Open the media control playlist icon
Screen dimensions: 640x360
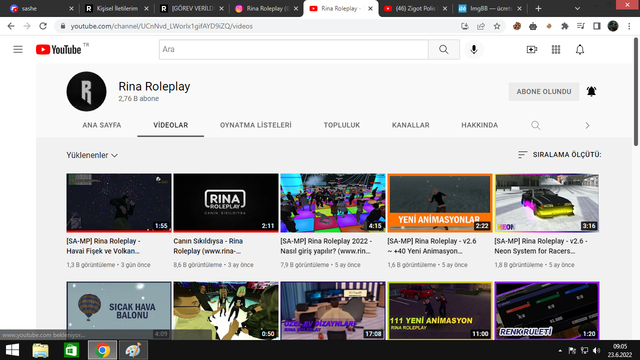[x=581, y=26]
